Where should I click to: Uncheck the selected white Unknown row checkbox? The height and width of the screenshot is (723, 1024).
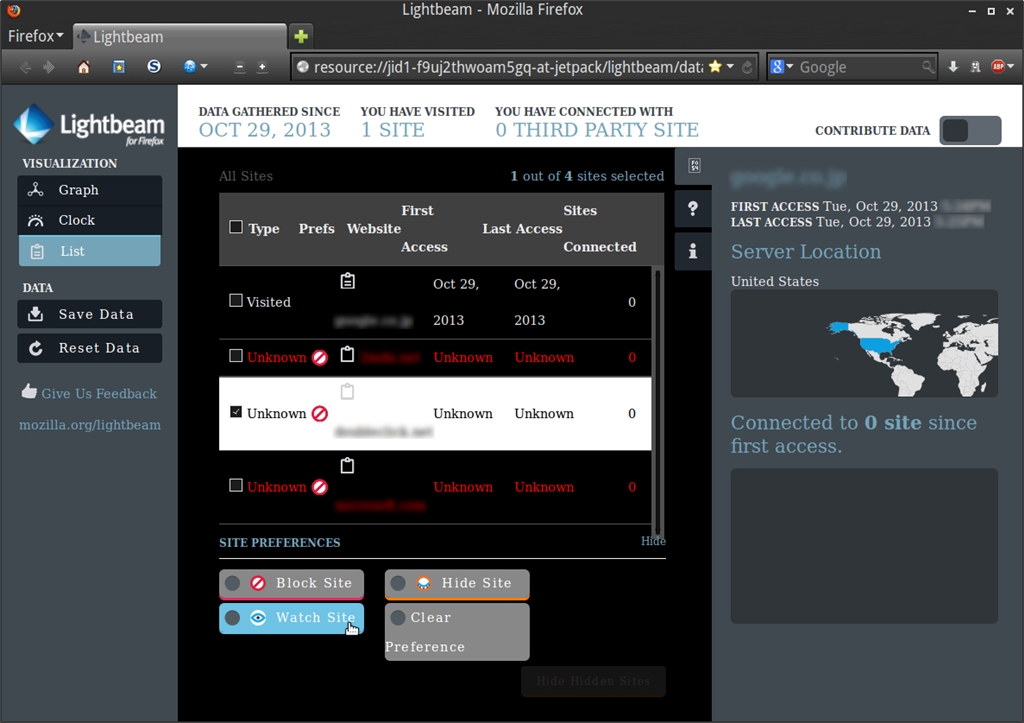click(x=236, y=412)
